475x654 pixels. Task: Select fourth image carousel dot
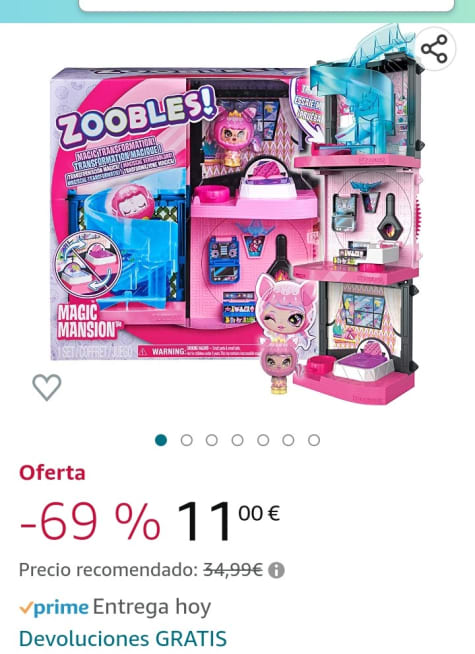point(237,440)
